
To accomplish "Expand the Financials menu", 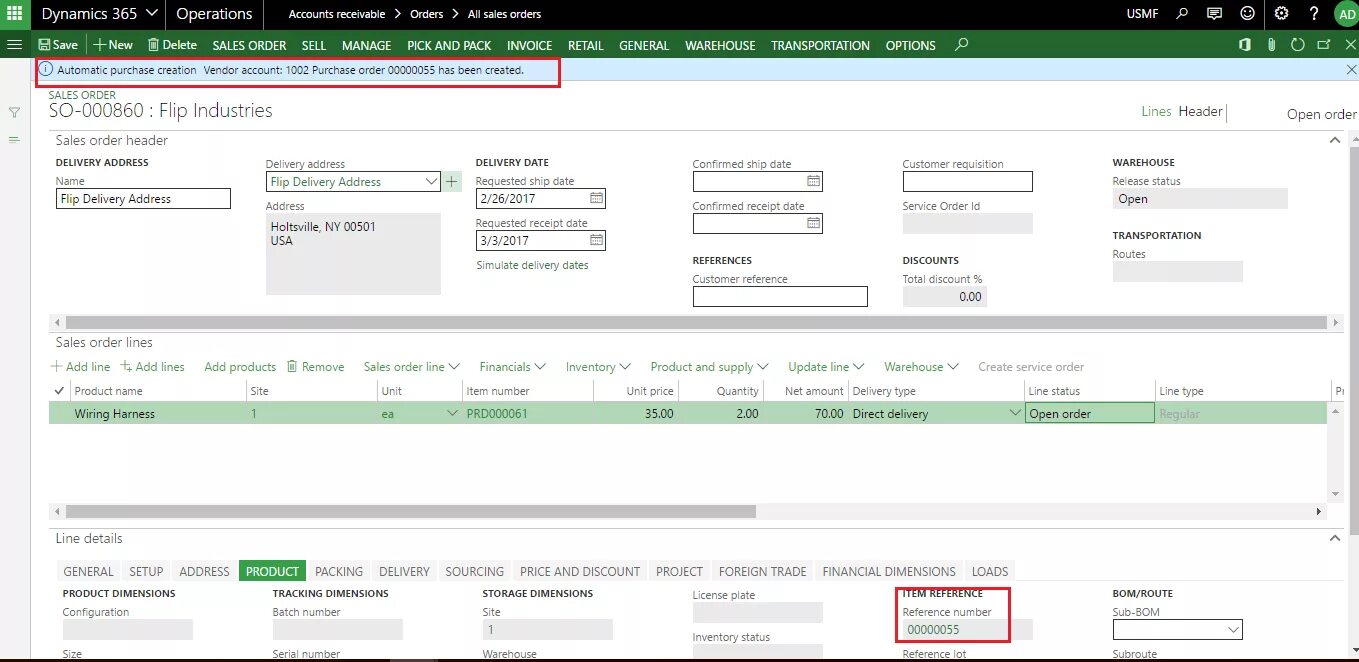I will point(512,367).
